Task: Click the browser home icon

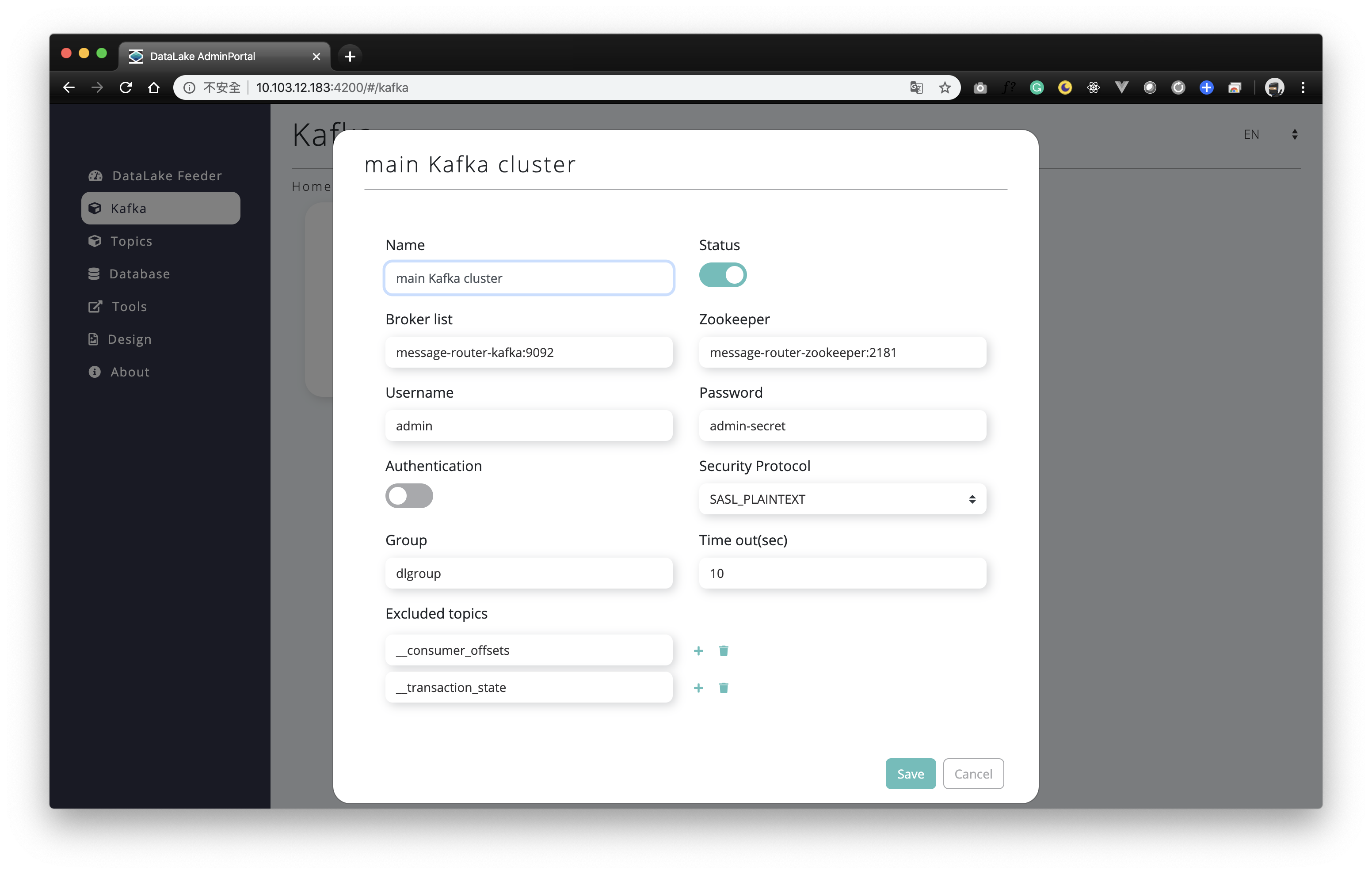Action: 154,87
